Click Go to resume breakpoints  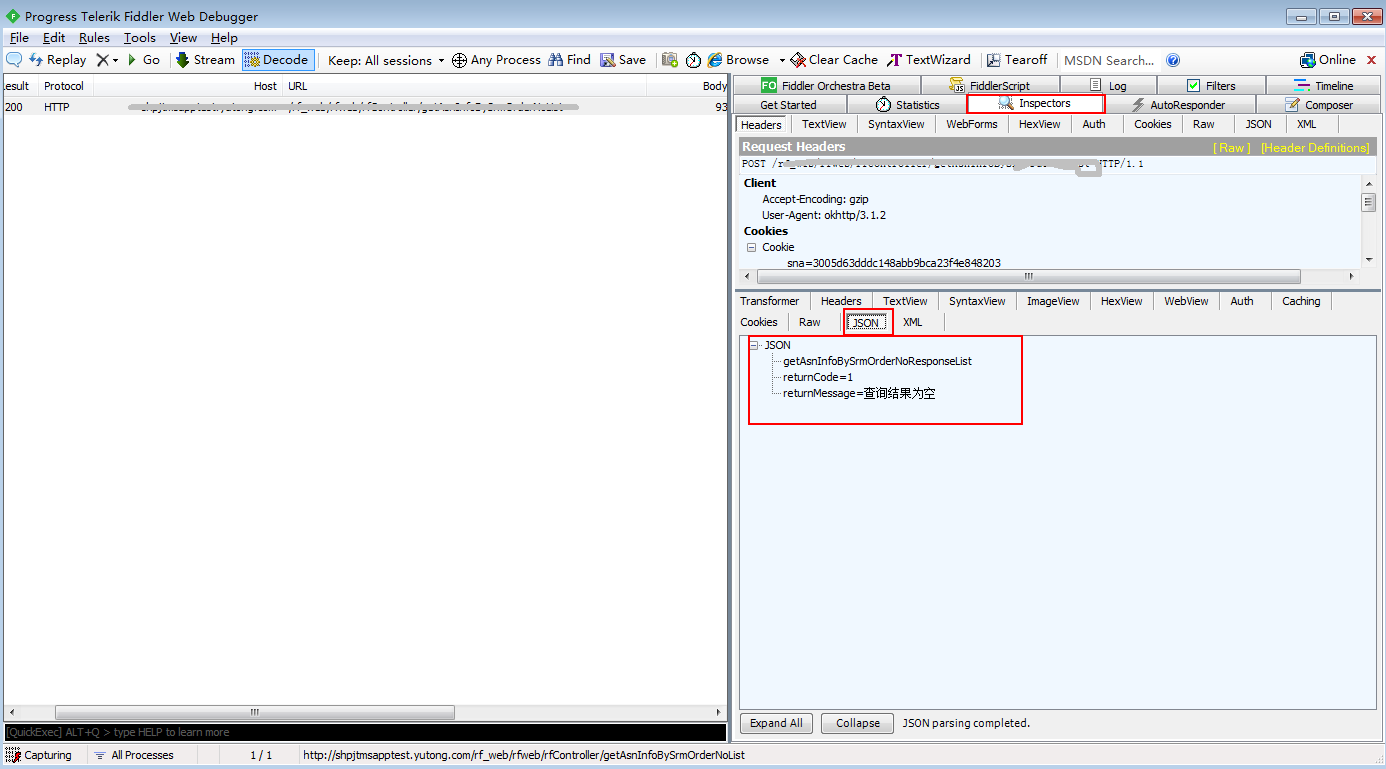point(143,60)
